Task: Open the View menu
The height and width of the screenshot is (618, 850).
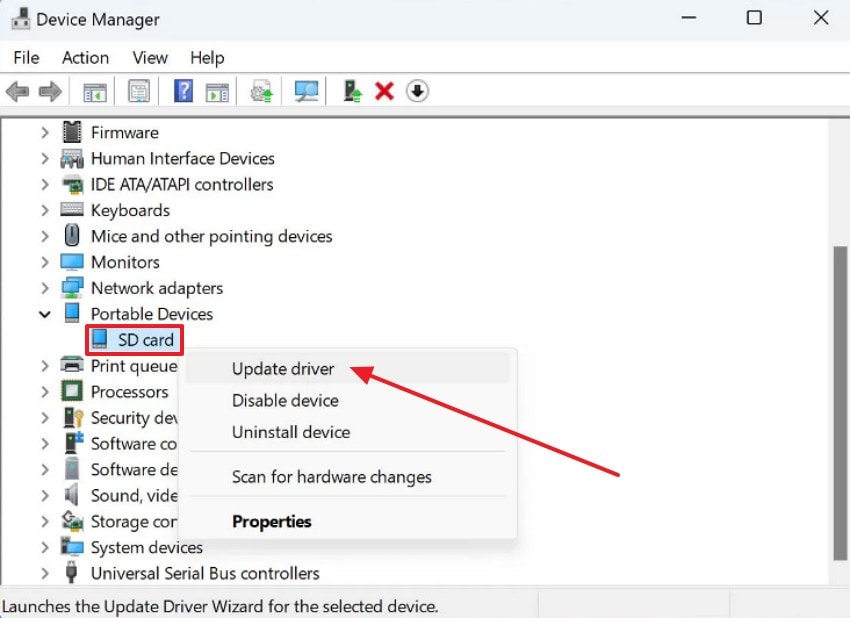Action: (x=150, y=57)
